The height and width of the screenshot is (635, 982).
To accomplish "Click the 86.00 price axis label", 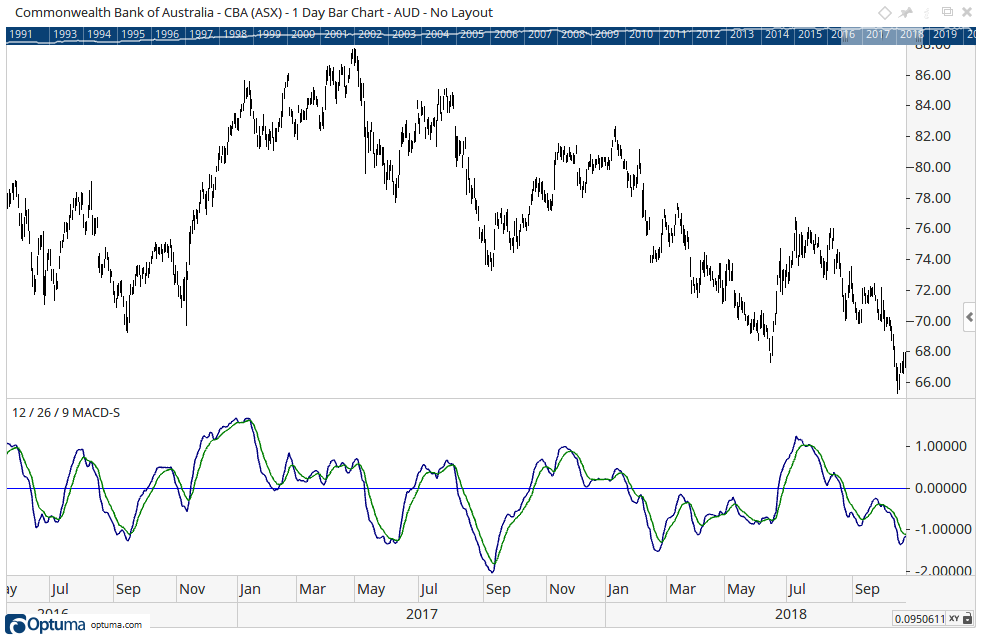I will [933, 75].
